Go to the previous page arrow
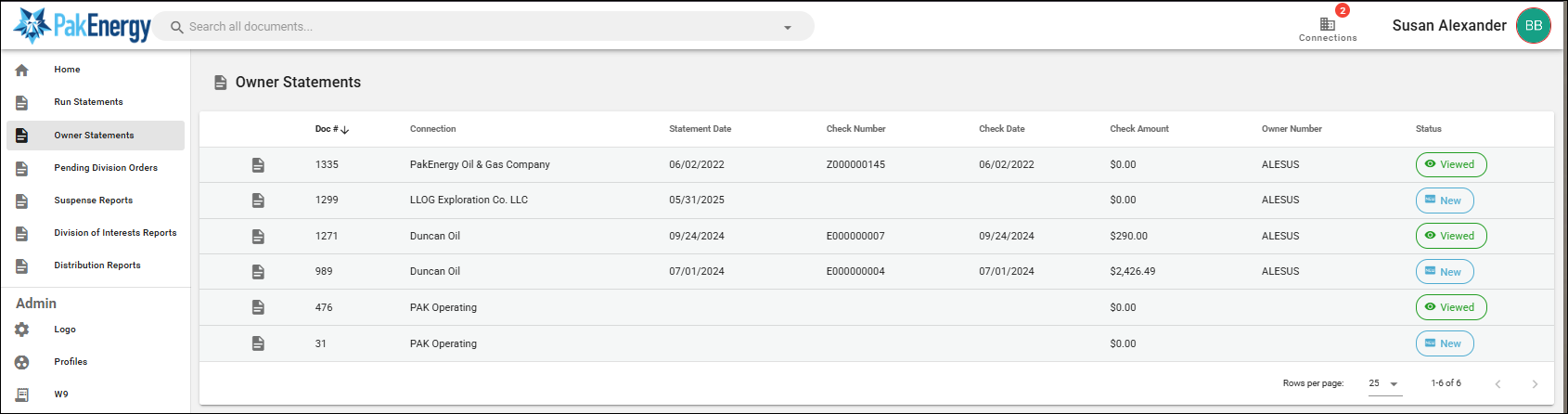1568x414 pixels. click(x=1497, y=384)
